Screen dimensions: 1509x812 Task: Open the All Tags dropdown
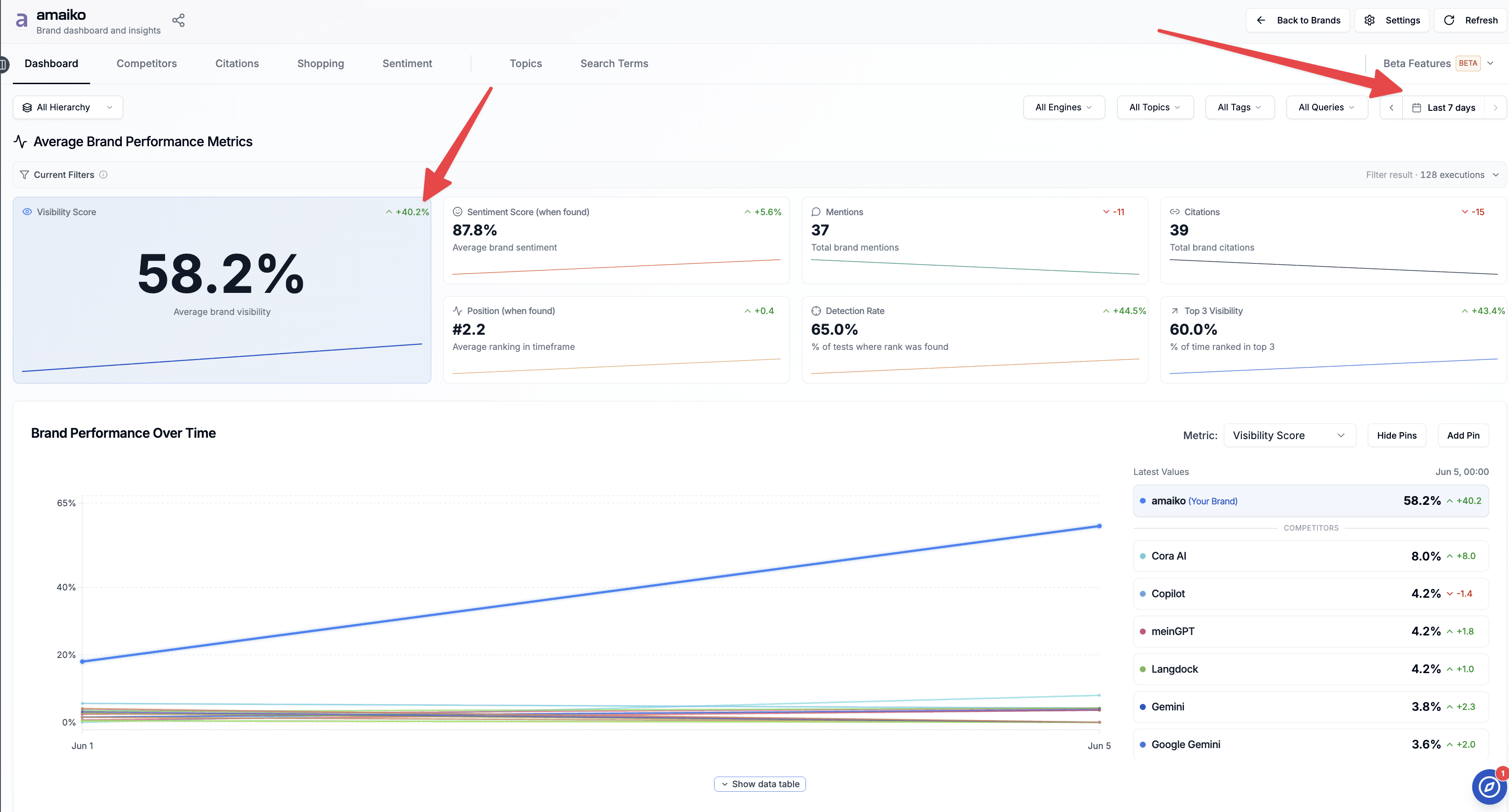(x=1240, y=107)
